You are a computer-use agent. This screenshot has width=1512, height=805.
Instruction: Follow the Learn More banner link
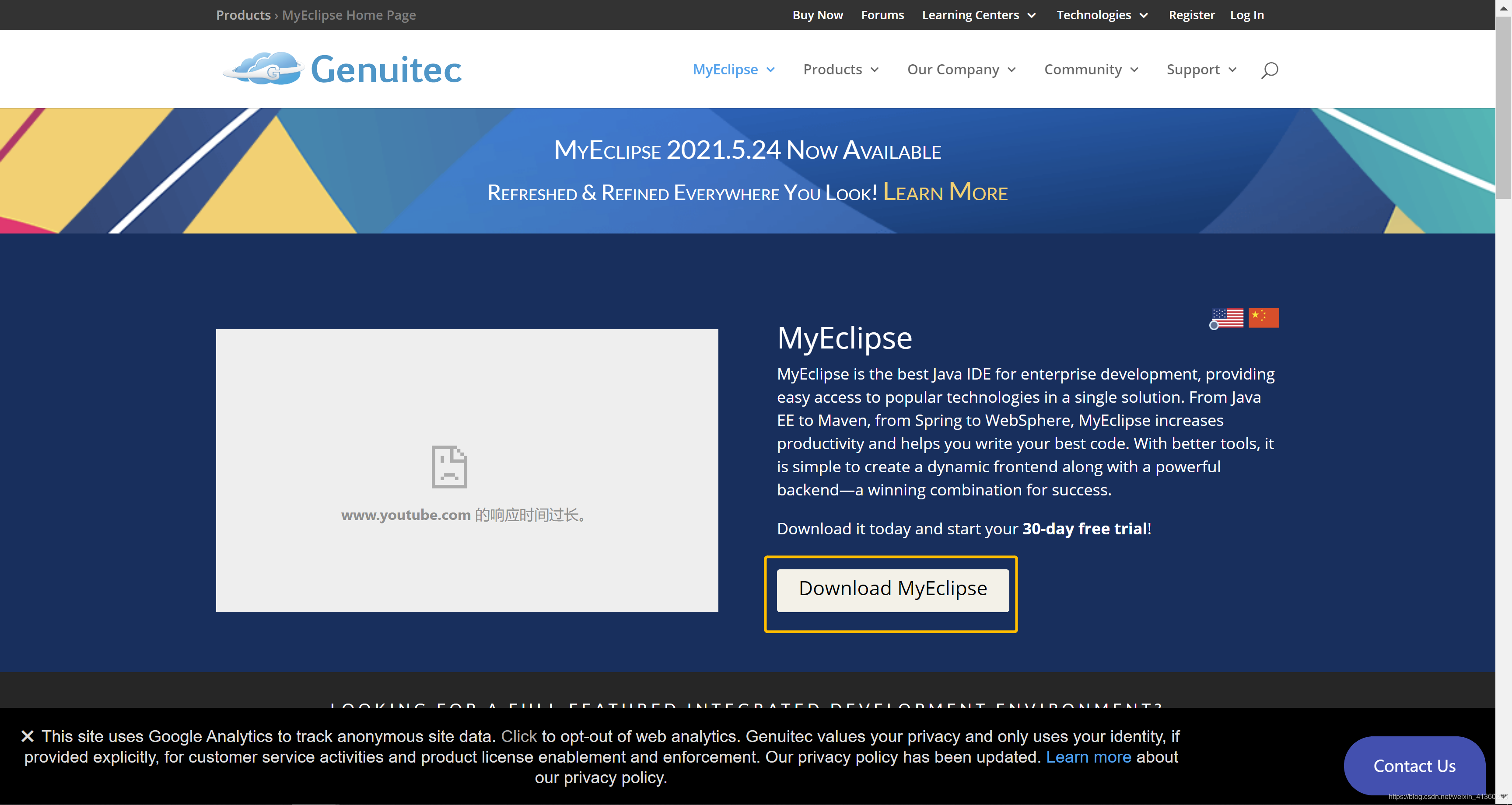coord(945,192)
